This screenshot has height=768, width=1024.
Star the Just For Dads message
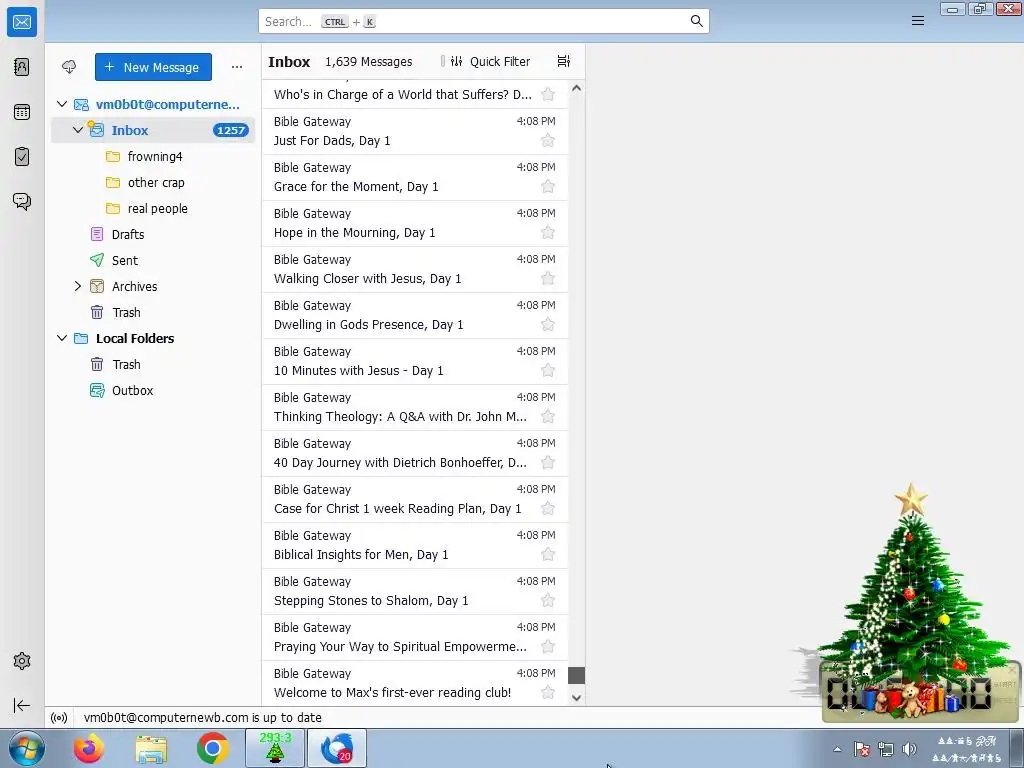click(x=548, y=140)
